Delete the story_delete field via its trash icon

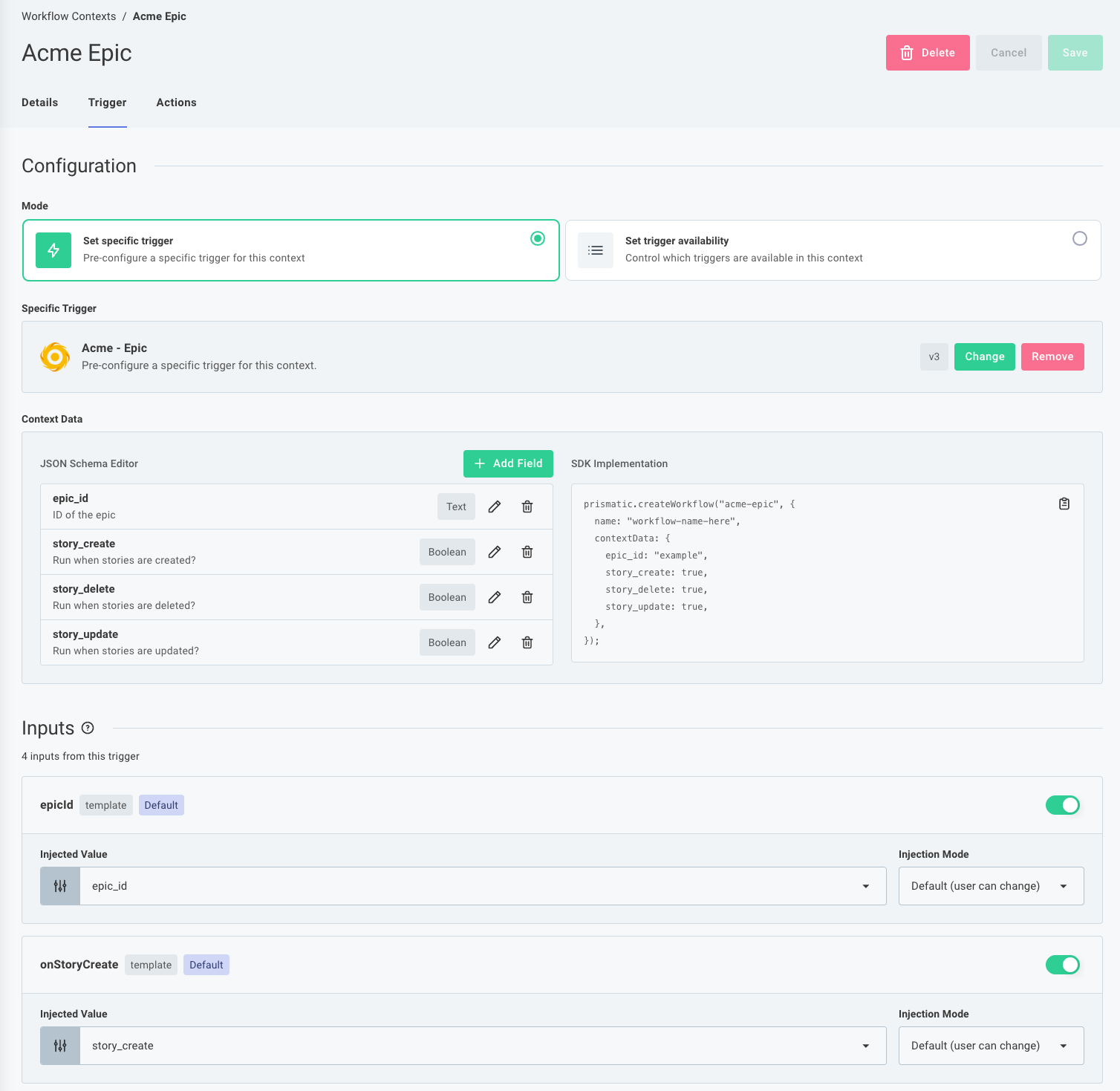(x=527, y=597)
